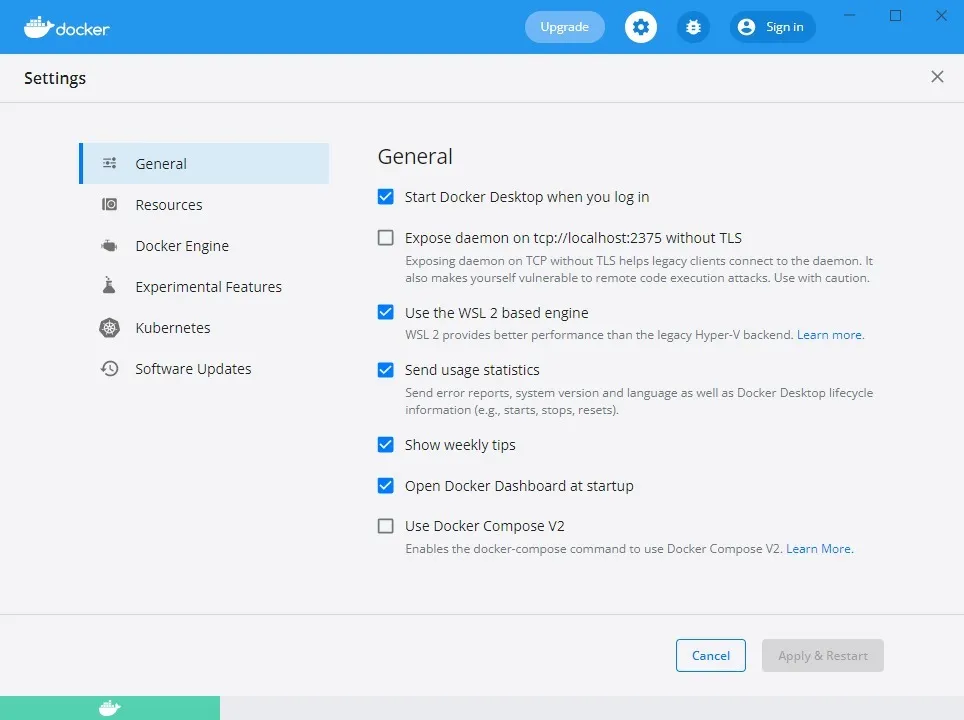
Task: Click the whale icon in green status bar
Action: click(110, 708)
